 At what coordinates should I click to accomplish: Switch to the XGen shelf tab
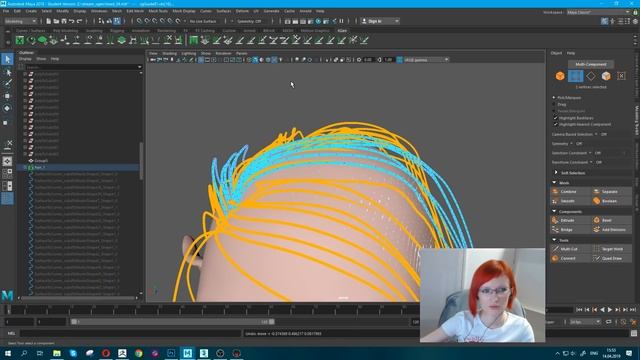coord(342,31)
